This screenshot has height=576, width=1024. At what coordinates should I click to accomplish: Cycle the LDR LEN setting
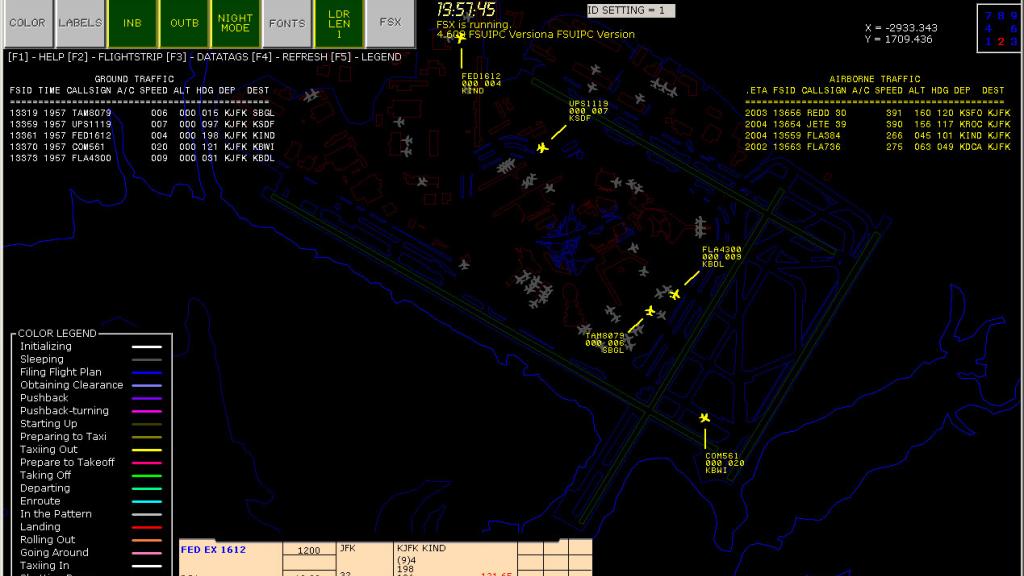[x=338, y=22]
